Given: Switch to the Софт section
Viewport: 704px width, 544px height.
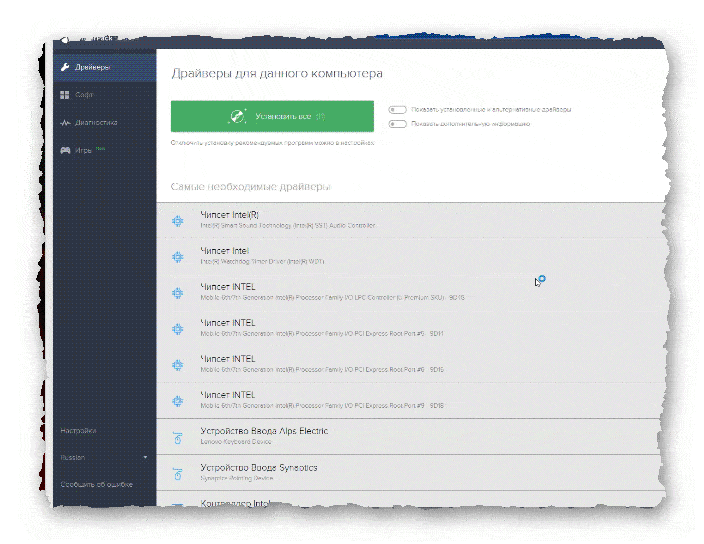Looking at the screenshot, I should (x=105, y=95).
